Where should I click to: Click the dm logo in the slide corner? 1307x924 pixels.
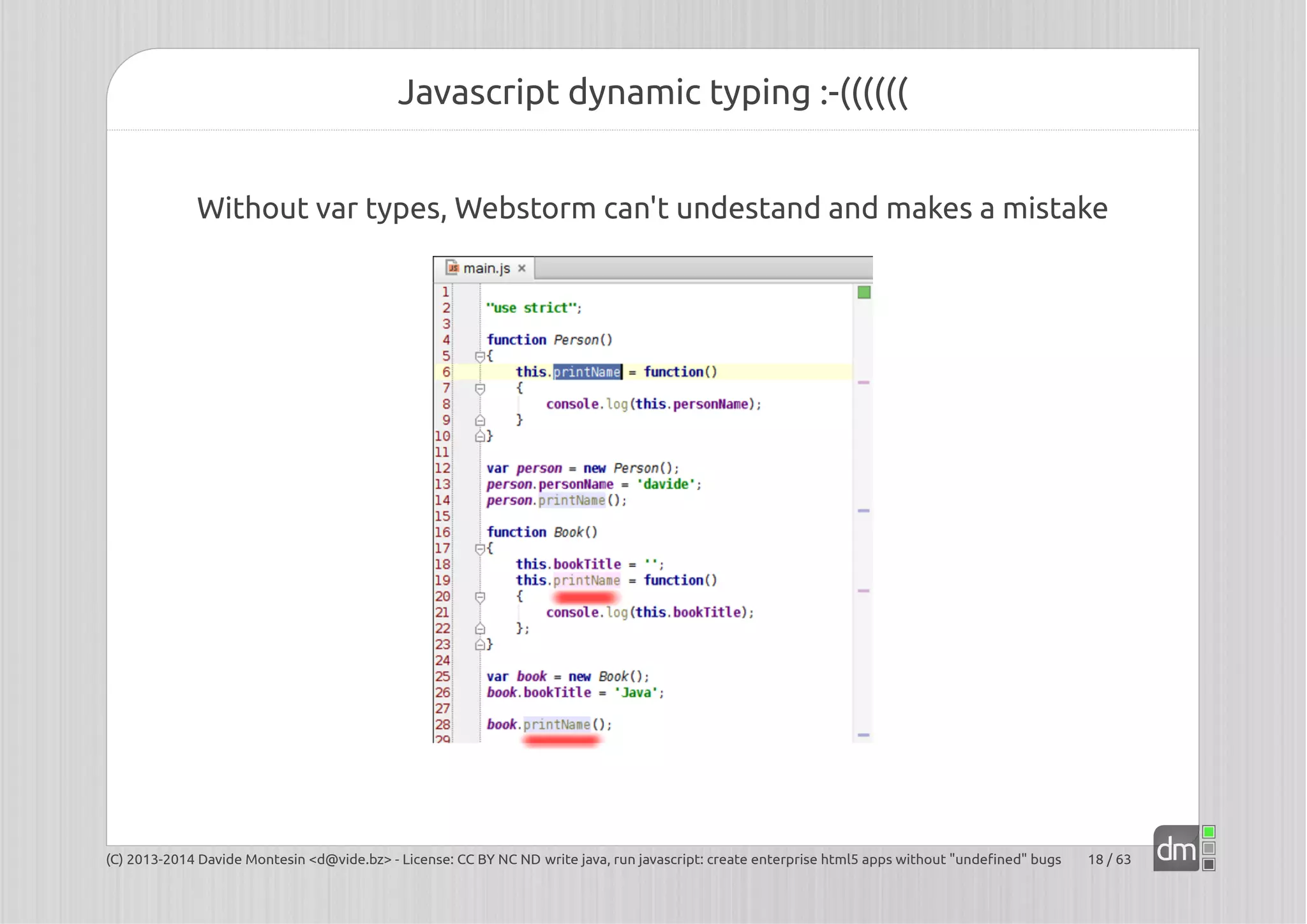click(1176, 848)
